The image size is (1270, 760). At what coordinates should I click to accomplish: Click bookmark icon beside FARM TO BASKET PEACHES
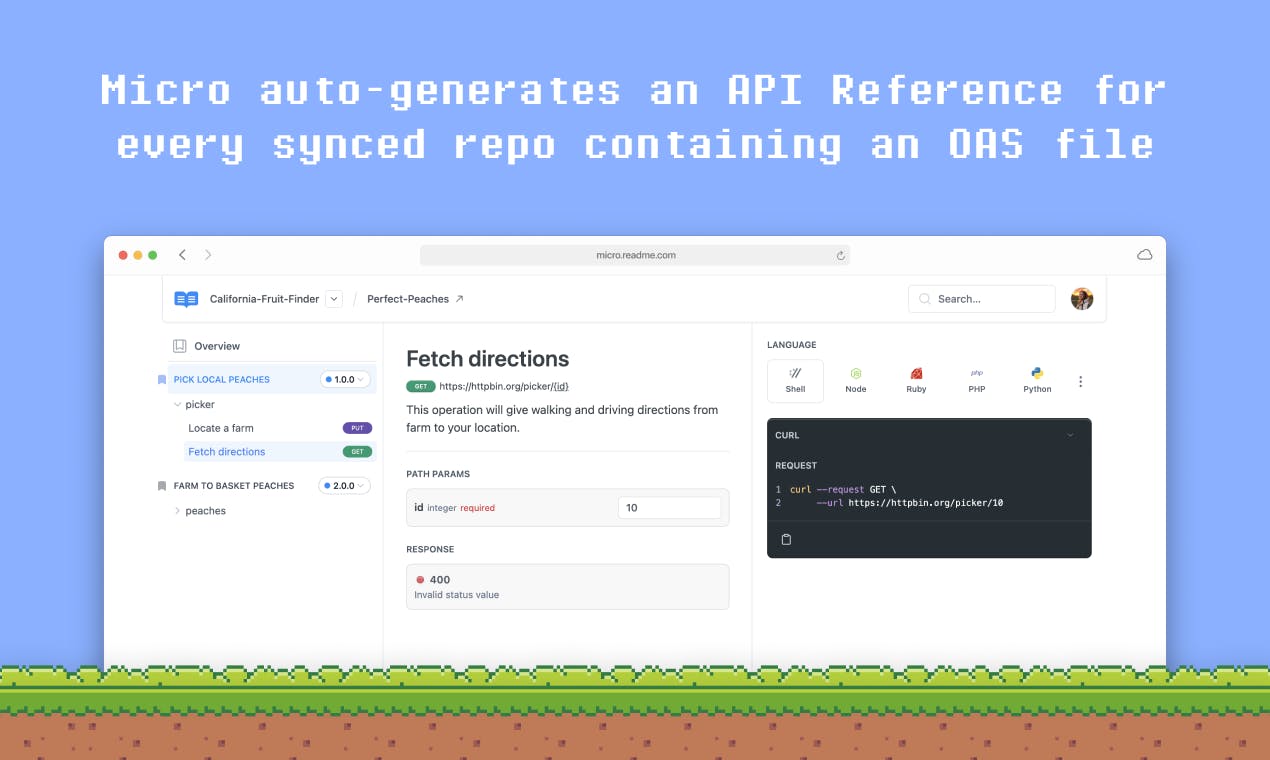pyautogui.click(x=162, y=486)
